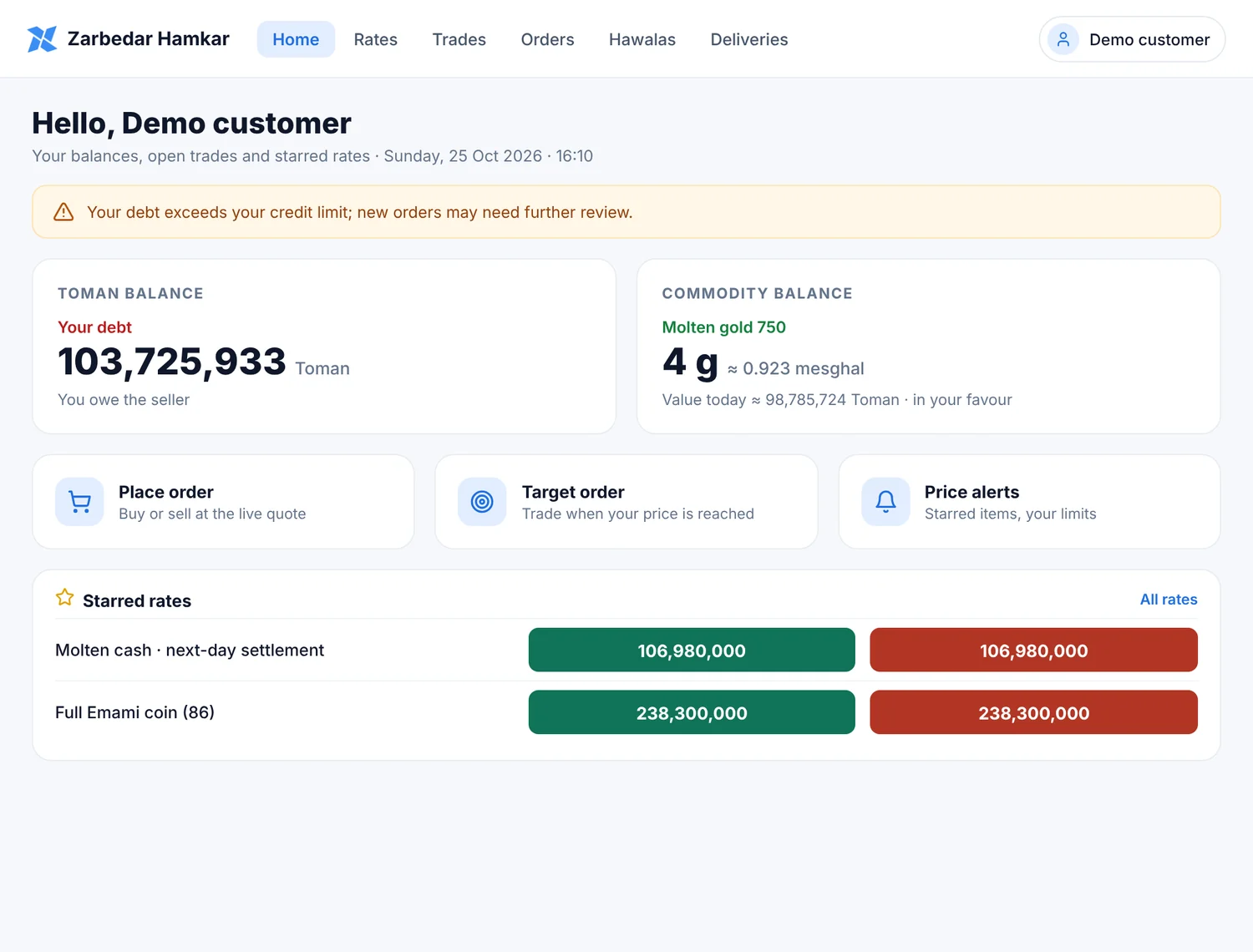The image size is (1253, 952).
Task: Click the Hello, Demo customer heading
Action: [191, 123]
